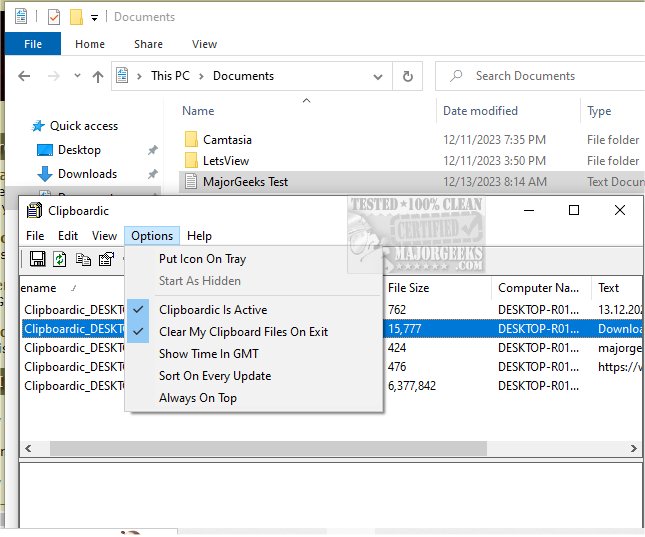
Task: Sort by Date modified column
Action: 508,111
